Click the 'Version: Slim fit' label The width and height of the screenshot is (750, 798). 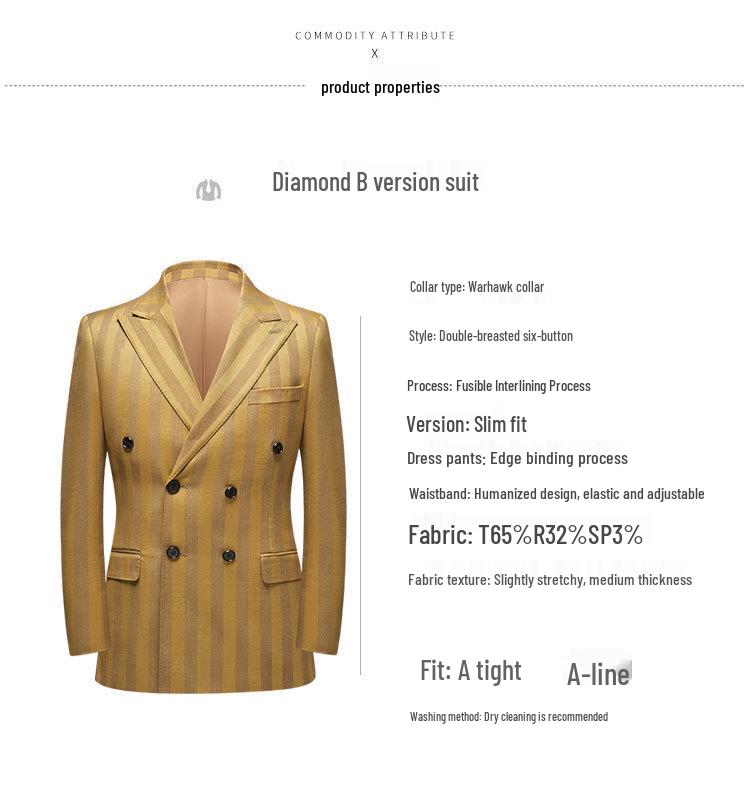click(x=467, y=424)
